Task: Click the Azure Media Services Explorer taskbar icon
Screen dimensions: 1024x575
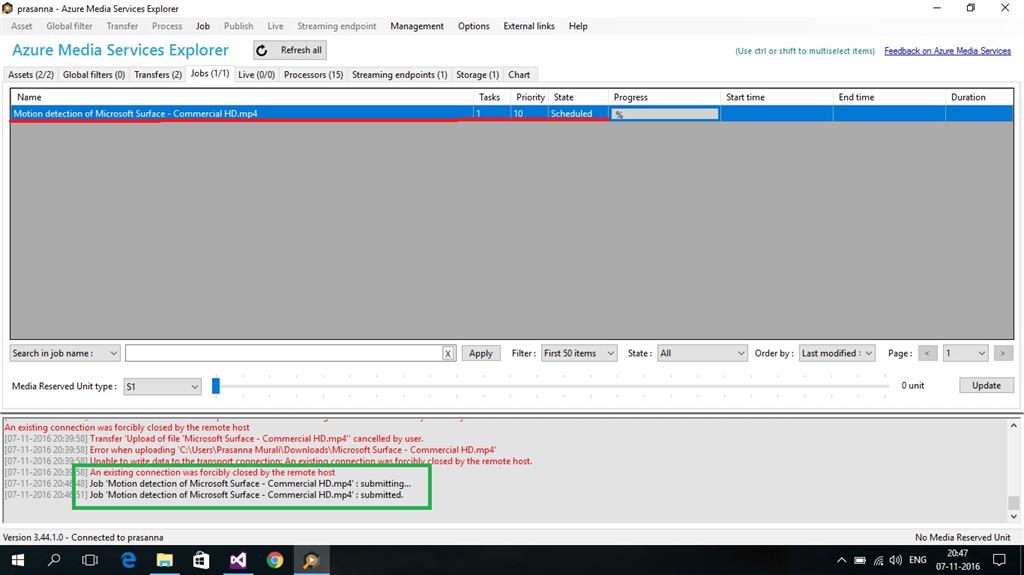Action: (311, 560)
